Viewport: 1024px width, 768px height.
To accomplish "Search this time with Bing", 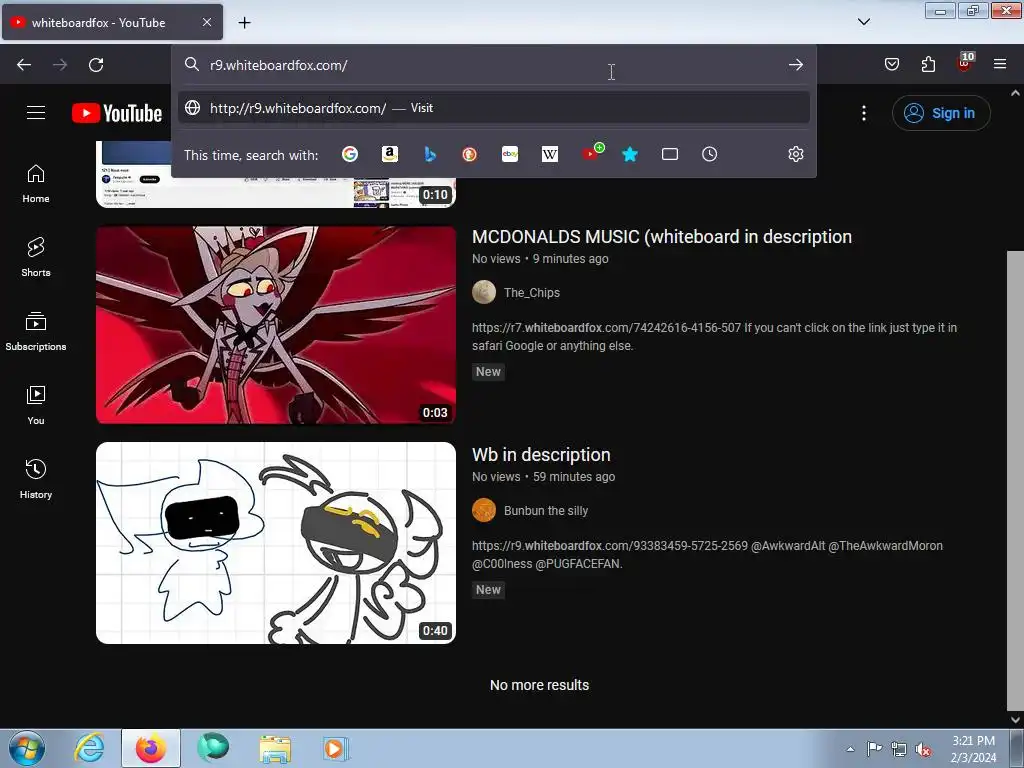I will pos(430,154).
